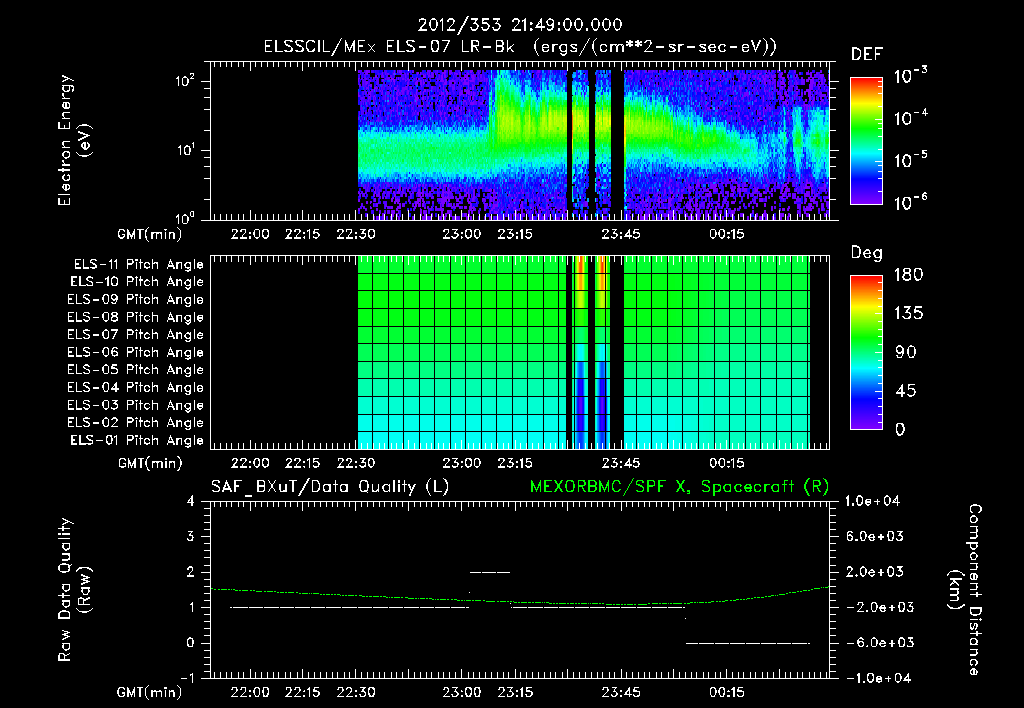
Task: Click the 22:00 time tick under the pitch angle panel
Action: (250, 463)
